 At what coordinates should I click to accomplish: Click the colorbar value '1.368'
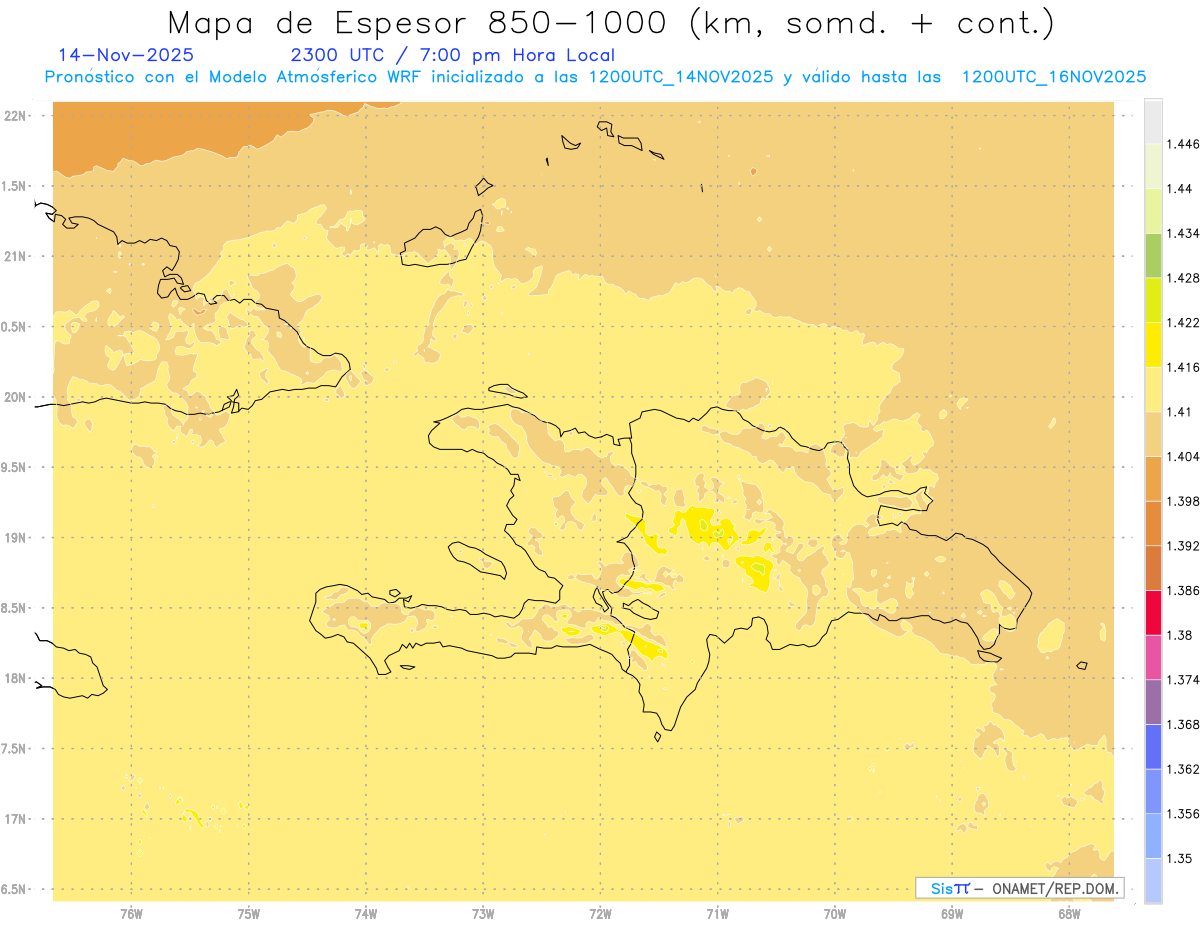point(1181,725)
